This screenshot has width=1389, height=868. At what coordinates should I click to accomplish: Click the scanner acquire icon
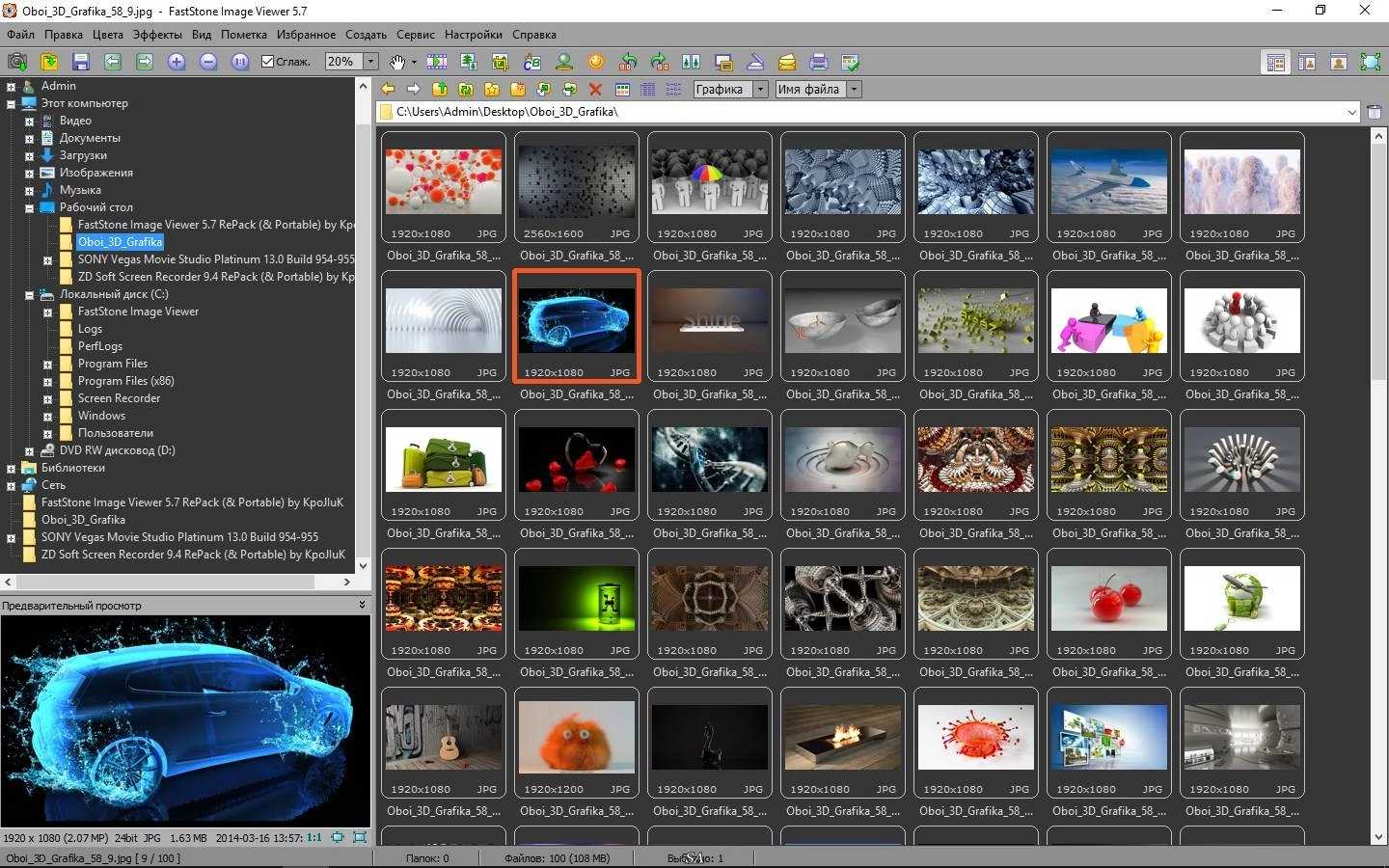755,62
